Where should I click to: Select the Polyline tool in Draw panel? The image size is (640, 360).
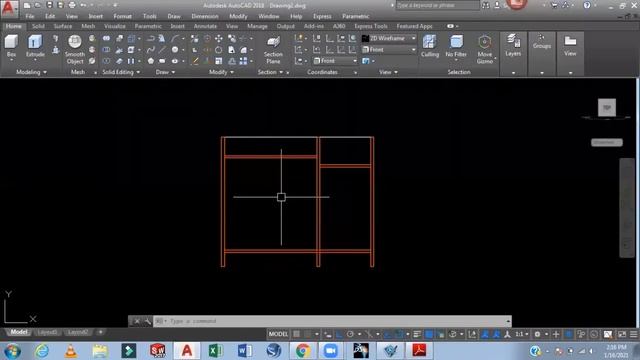(x=151, y=38)
